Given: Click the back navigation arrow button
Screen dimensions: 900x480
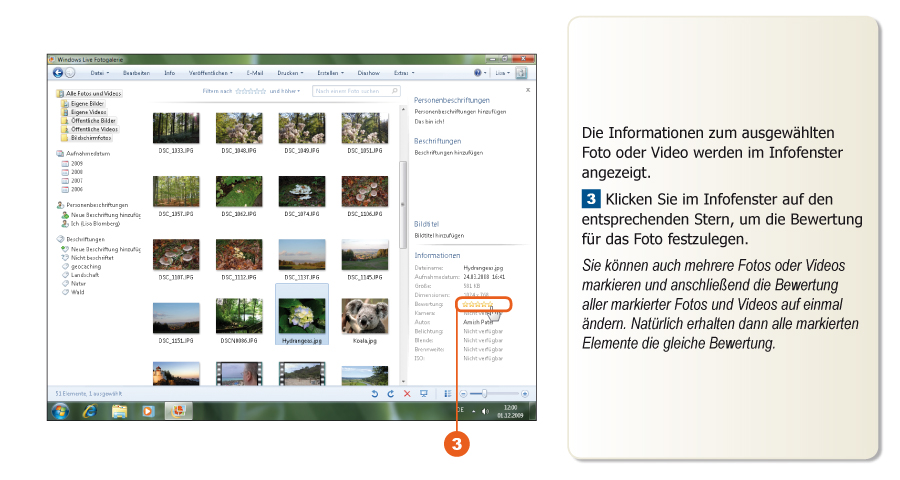Looking at the screenshot, I should tap(58, 73).
